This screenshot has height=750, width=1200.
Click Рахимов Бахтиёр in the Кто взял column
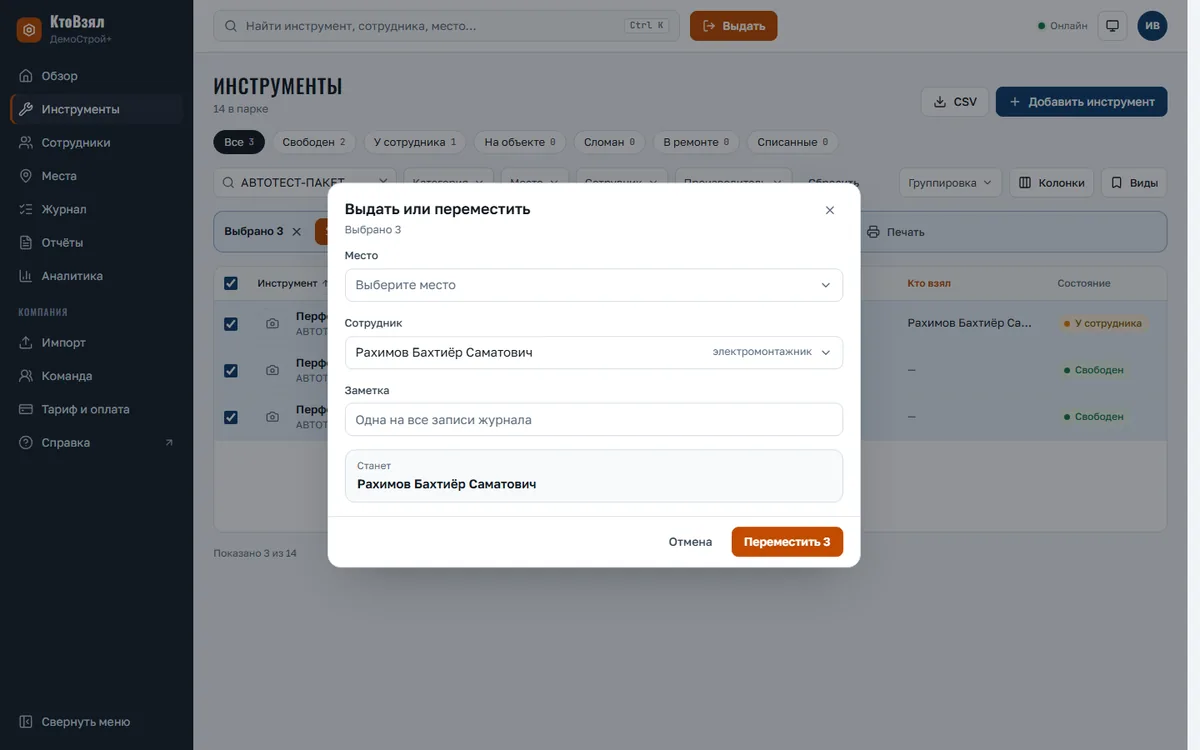969,324
